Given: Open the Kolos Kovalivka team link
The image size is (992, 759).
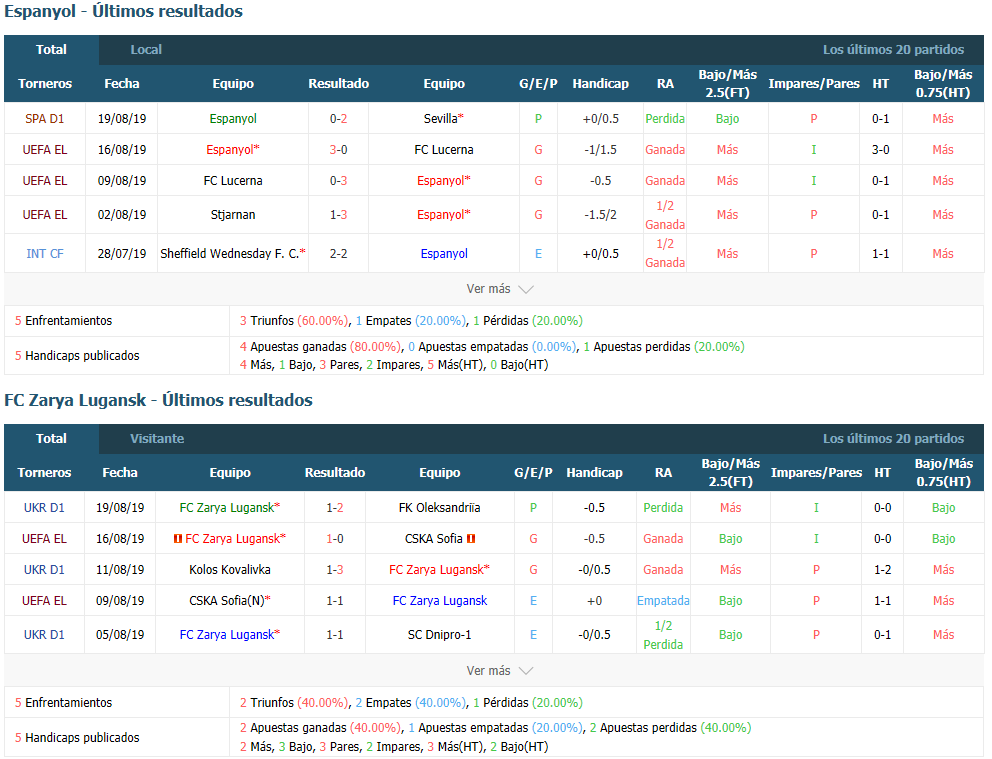Looking at the screenshot, I should tap(230, 570).
